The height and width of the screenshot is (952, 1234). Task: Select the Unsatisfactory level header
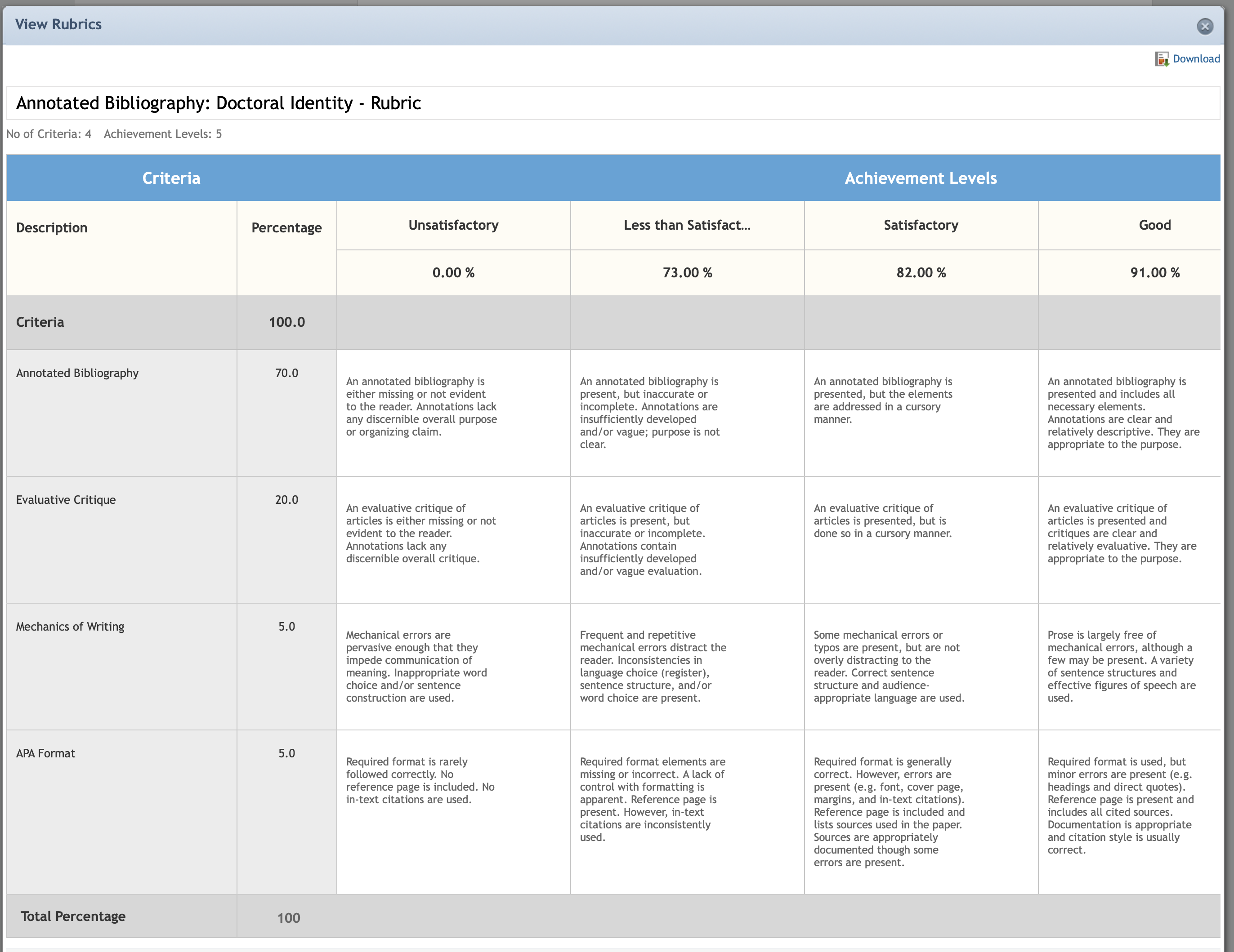[453, 225]
